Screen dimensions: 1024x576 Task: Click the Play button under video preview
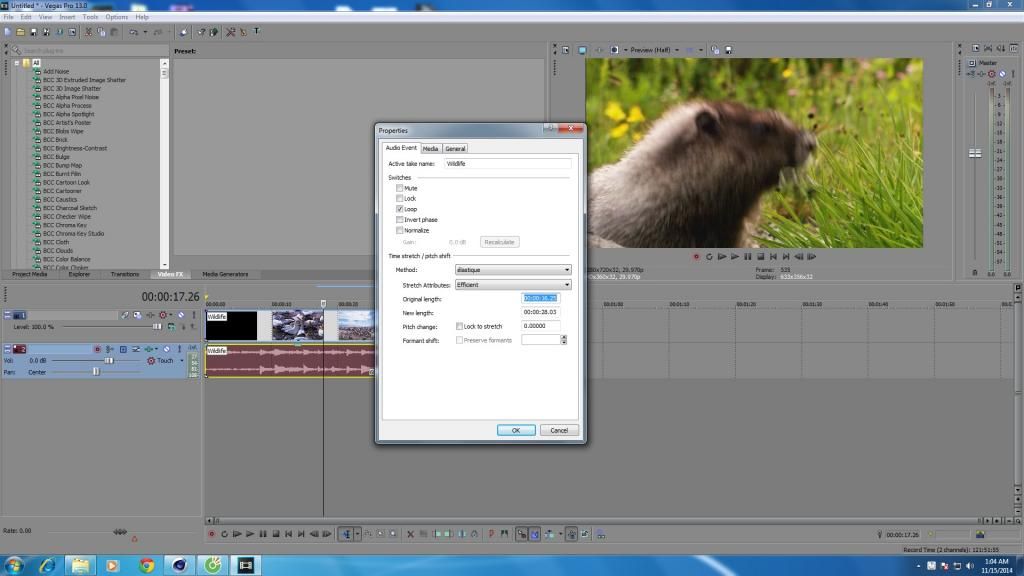(x=735, y=257)
